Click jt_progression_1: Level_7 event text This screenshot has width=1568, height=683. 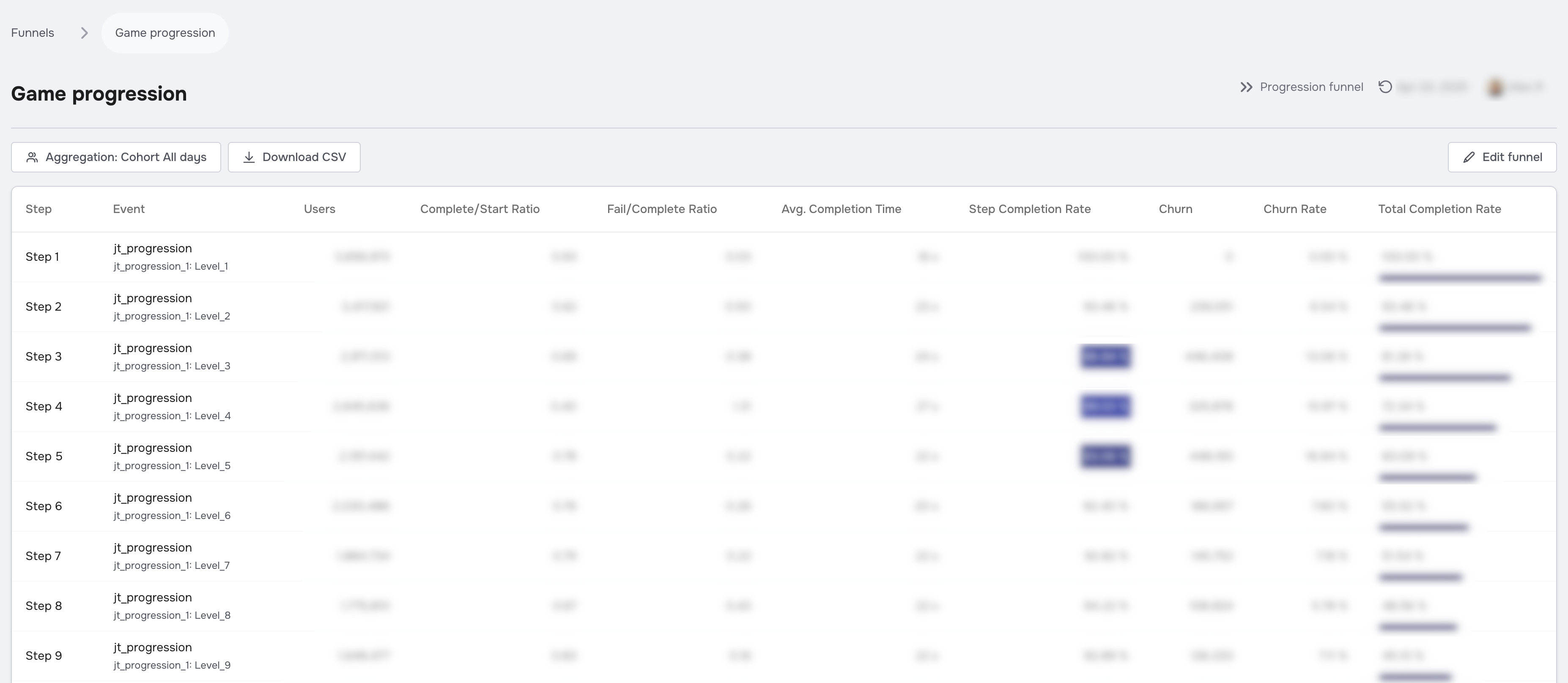171,566
